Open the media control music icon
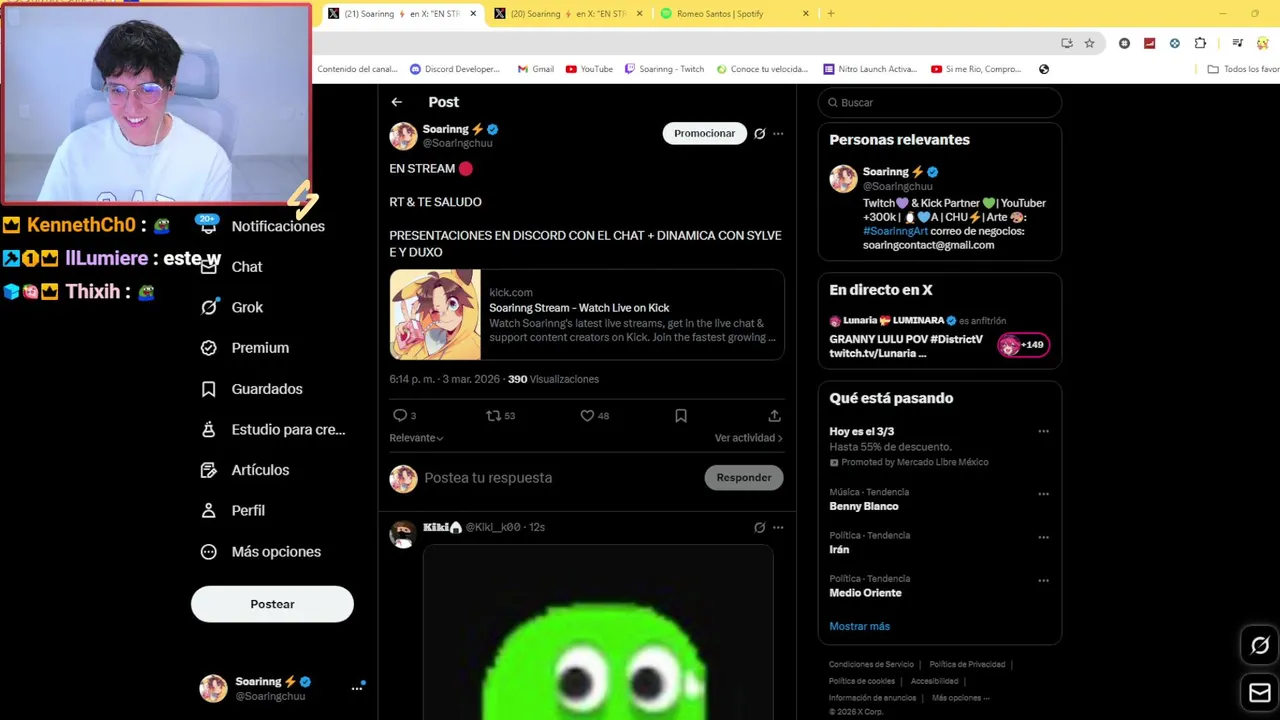This screenshot has height=720, width=1280. pyautogui.click(x=1237, y=43)
